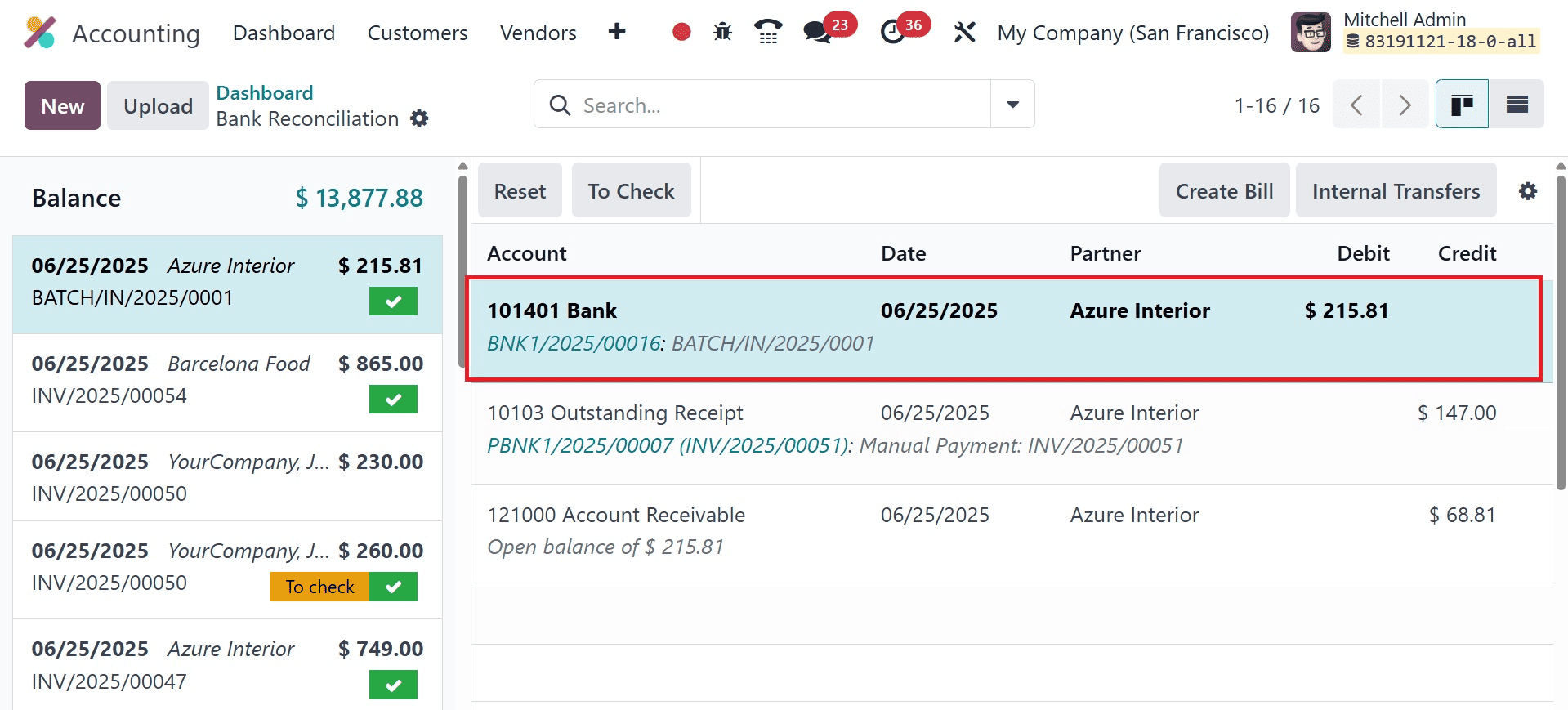Click the wrench and screwdriver tools icon
This screenshot has width=1568, height=710.
tap(964, 32)
